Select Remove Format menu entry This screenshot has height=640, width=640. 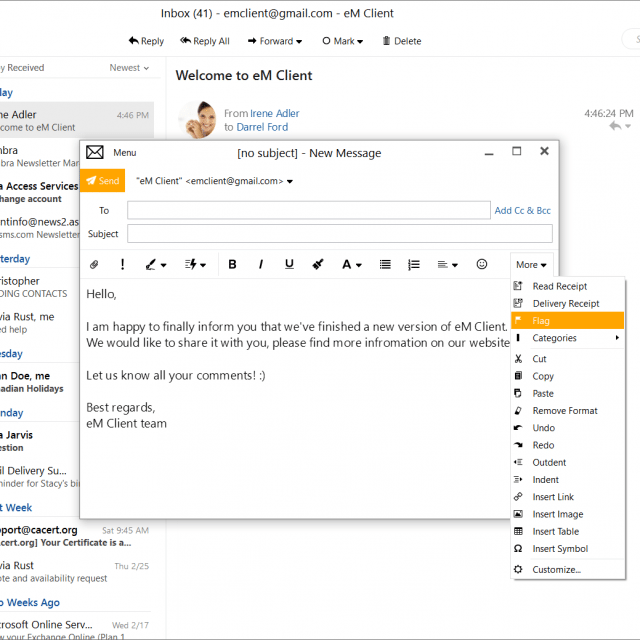pyautogui.click(x=567, y=411)
